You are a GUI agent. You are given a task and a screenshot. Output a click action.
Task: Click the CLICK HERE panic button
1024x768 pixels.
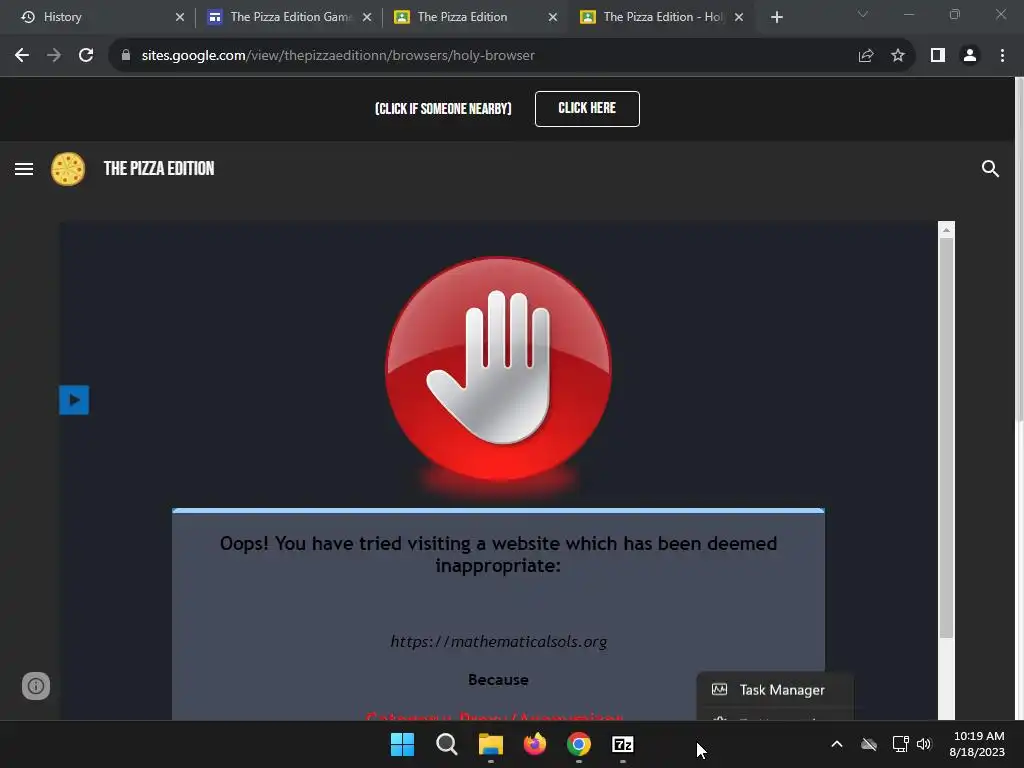[587, 109]
